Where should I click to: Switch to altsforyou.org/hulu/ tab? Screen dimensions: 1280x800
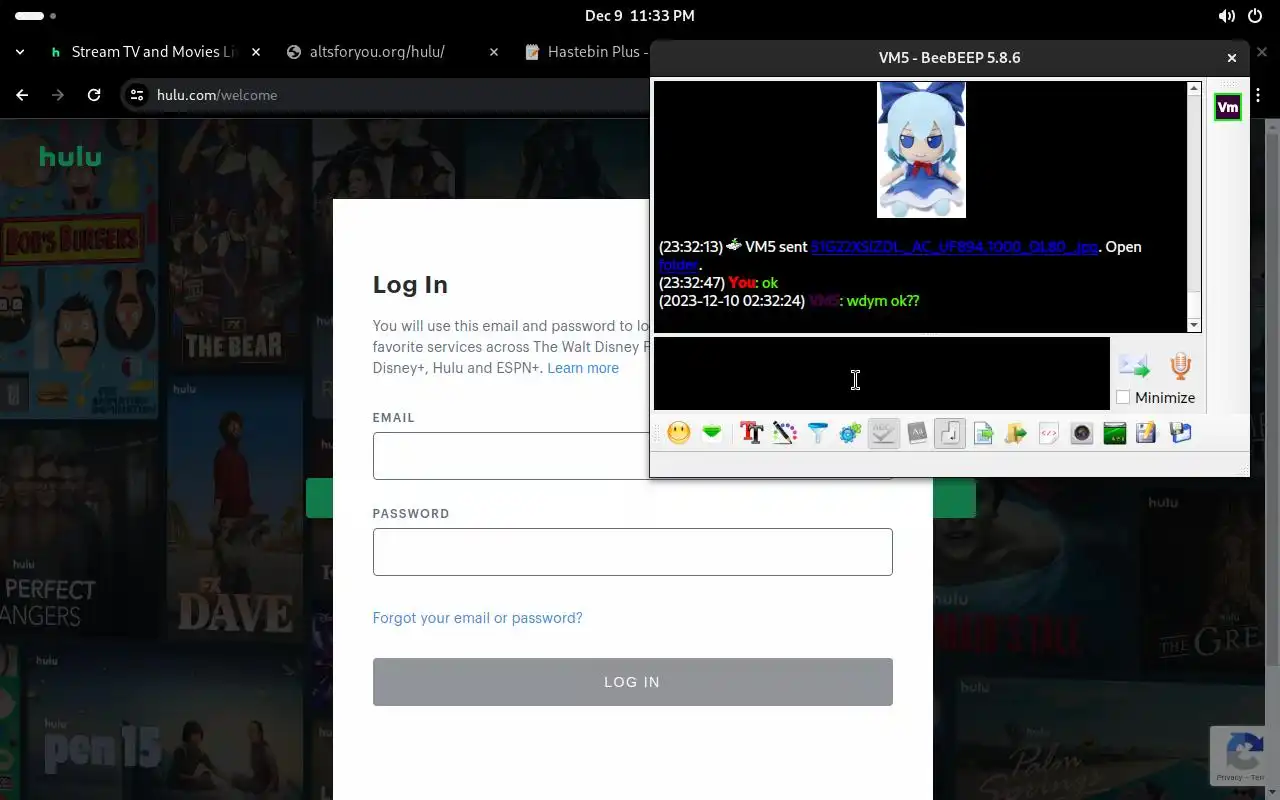[x=377, y=52]
